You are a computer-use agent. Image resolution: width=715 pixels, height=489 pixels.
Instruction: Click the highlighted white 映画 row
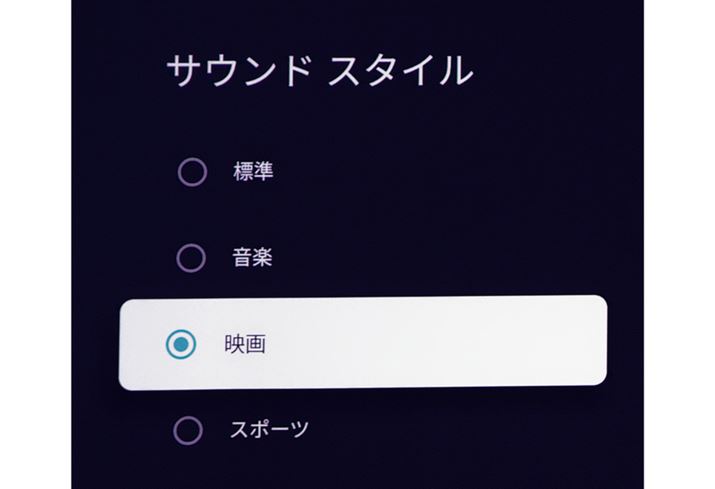(362, 342)
